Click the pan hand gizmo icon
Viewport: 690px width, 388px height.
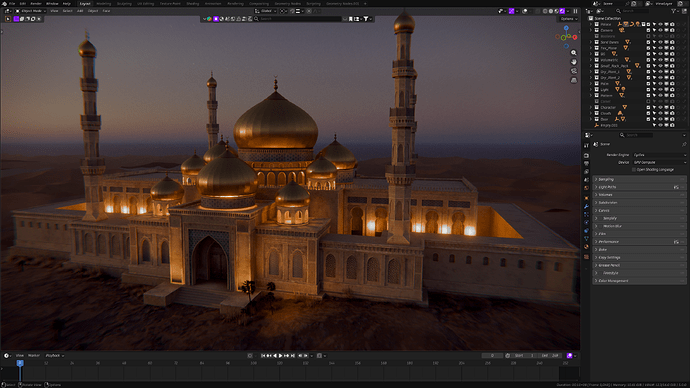click(x=574, y=62)
